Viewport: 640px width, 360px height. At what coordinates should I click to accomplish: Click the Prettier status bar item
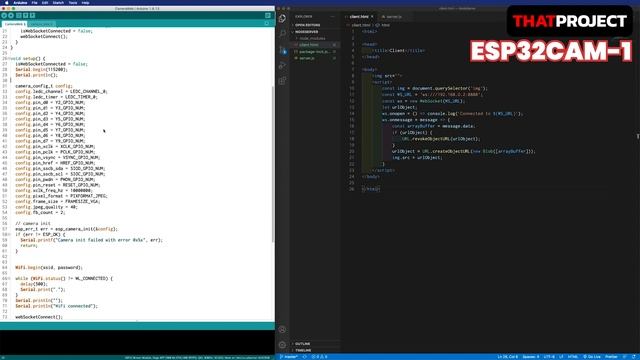(611, 357)
